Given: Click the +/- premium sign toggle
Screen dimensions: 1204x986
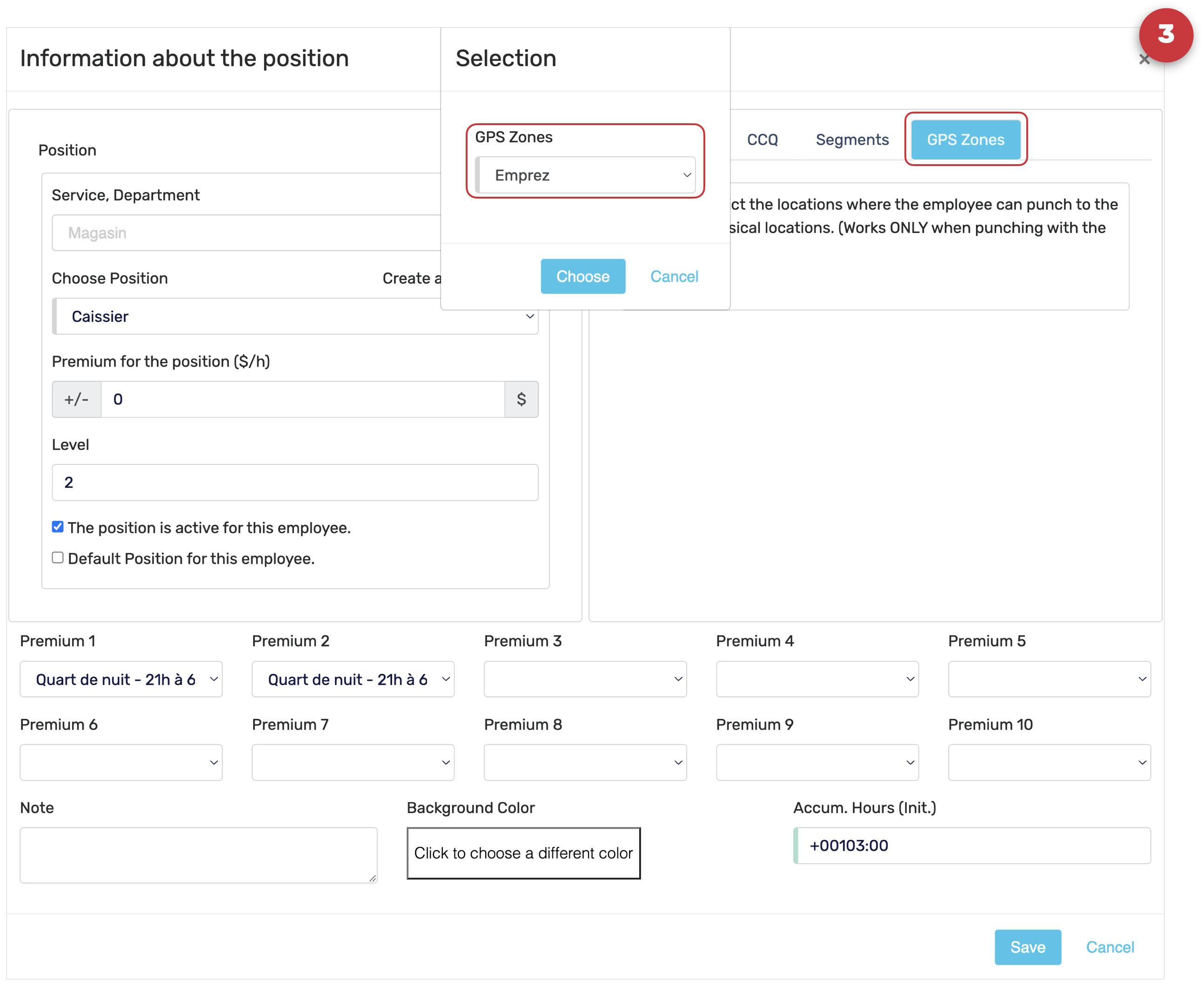Looking at the screenshot, I should [76, 400].
